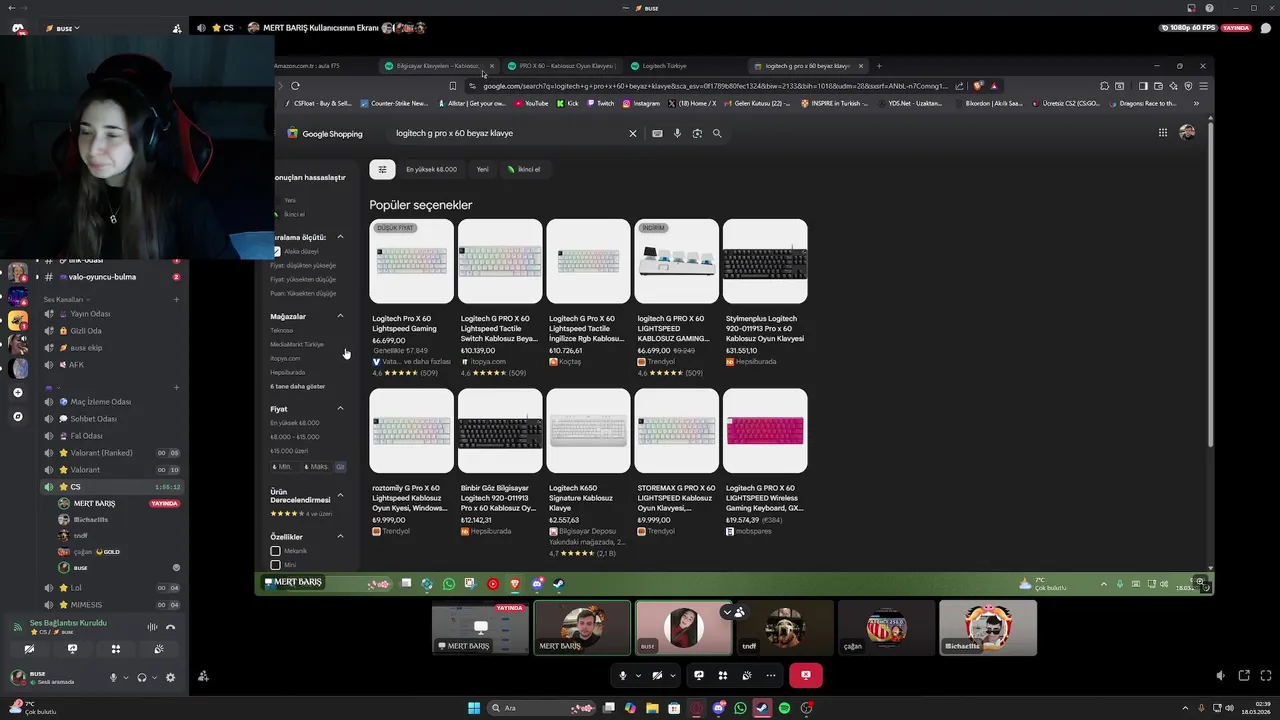Viewport: 1280px width, 720px height.
Task: Turn on camera button in voice panel
Action: pyautogui.click(x=29, y=649)
